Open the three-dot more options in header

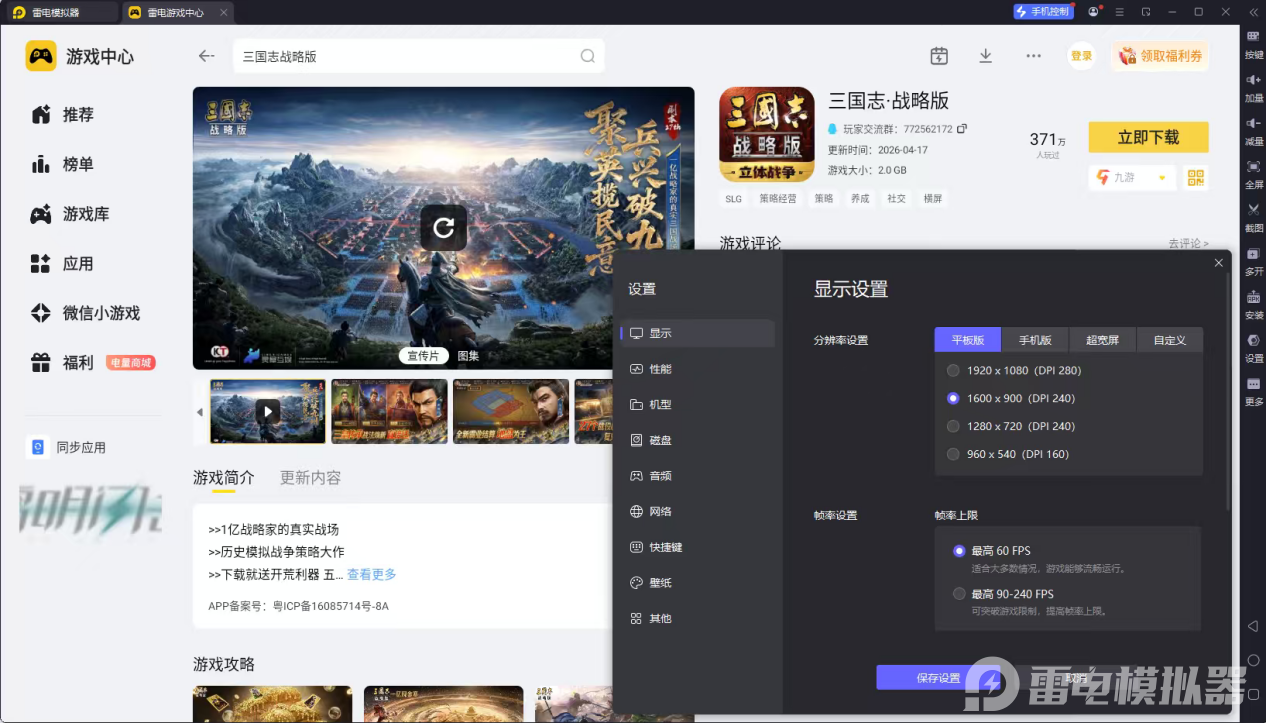click(x=1033, y=56)
